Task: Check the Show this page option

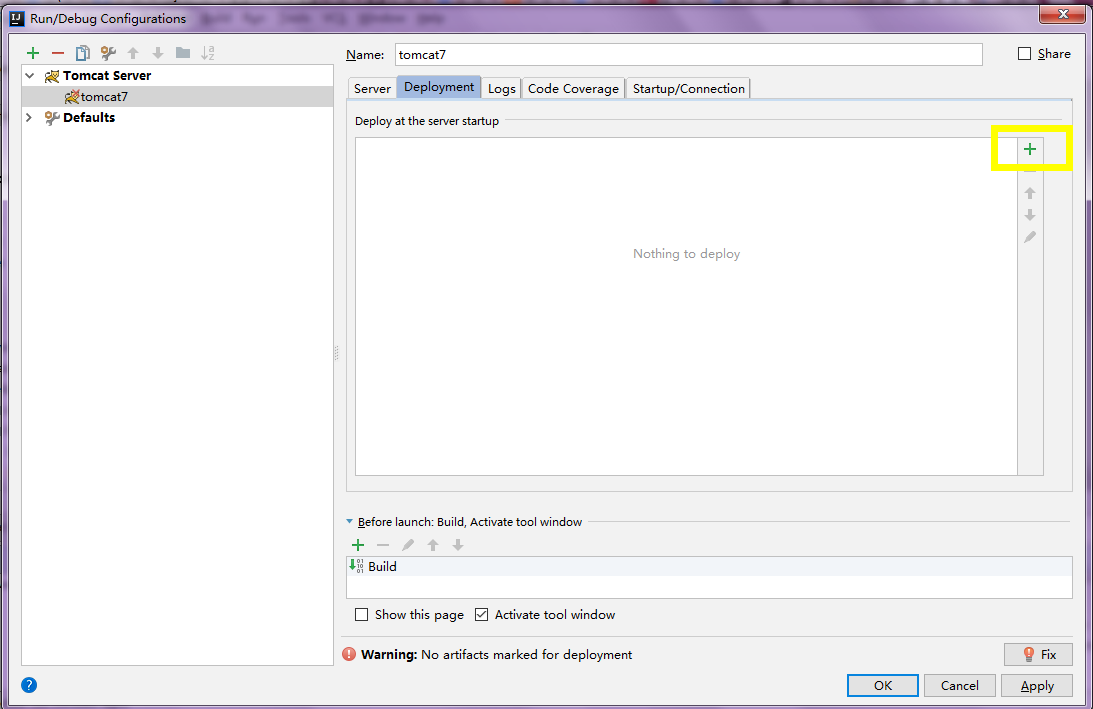Action: (x=361, y=615)
